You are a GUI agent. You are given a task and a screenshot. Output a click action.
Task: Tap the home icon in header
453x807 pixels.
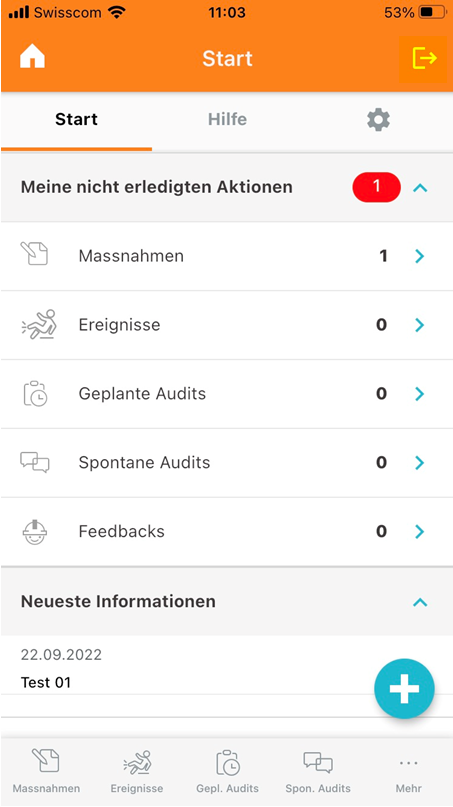click(x=32, y=58)
